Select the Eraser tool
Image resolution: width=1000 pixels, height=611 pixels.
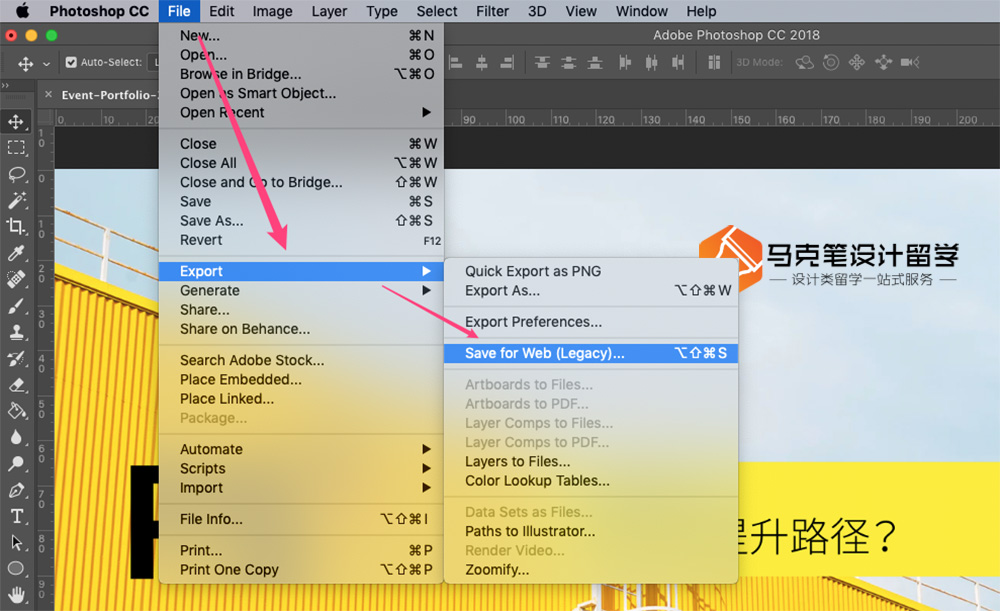16,385
